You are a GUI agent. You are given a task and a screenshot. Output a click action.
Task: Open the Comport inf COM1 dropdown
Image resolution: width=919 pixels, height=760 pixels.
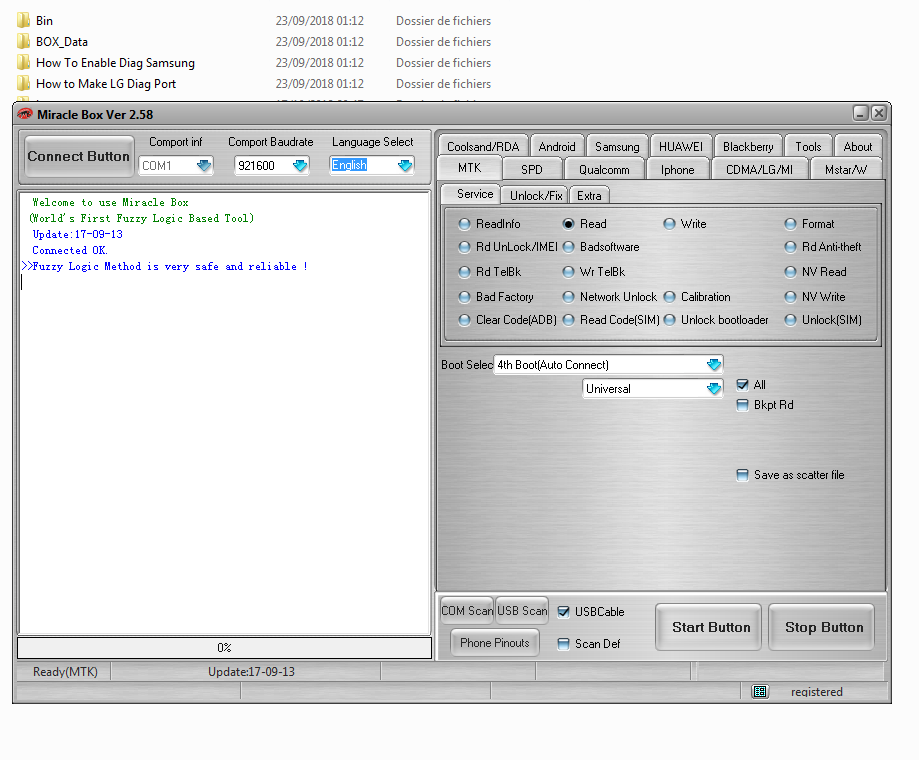tap(203, 166)
